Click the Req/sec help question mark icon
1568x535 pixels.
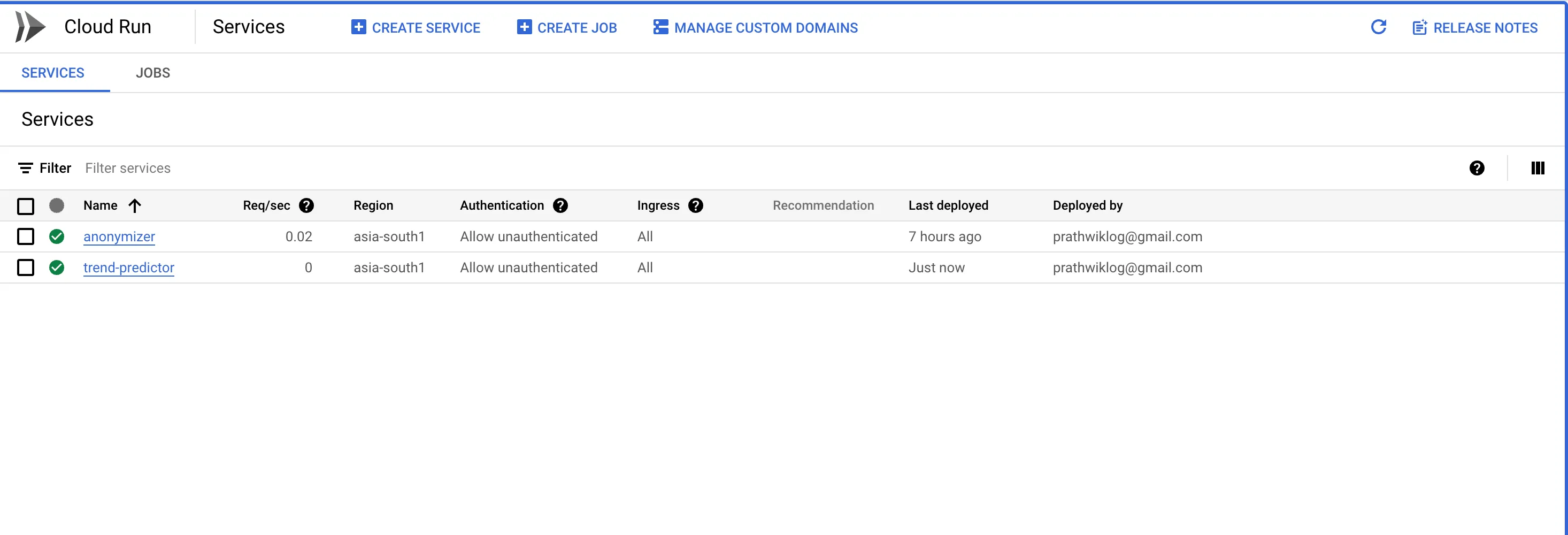(306, 206)
